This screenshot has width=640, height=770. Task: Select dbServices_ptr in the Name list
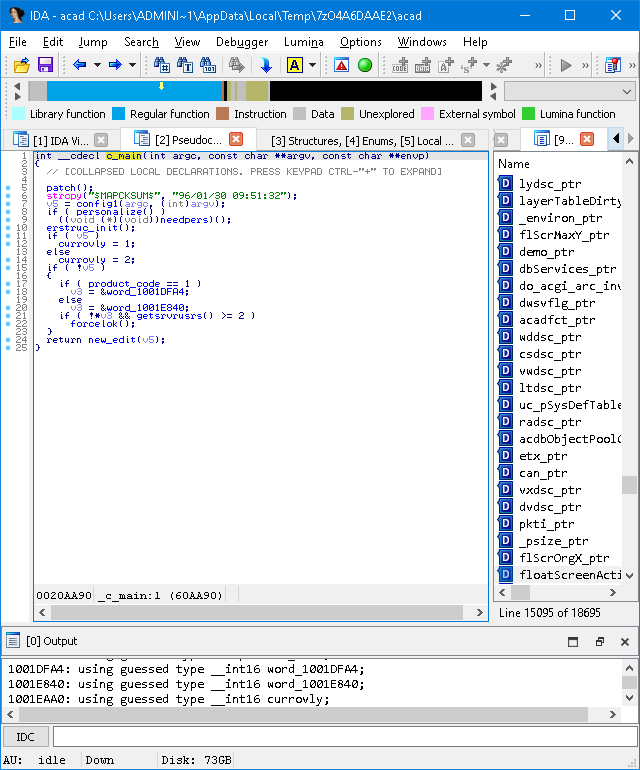pyautogui.click(x=567, y=269)
